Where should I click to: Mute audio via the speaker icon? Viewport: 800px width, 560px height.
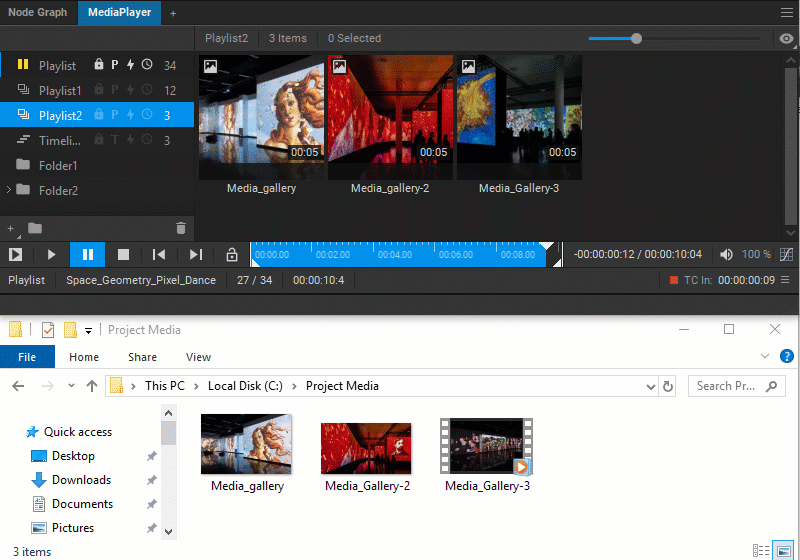tap(726, 254)
